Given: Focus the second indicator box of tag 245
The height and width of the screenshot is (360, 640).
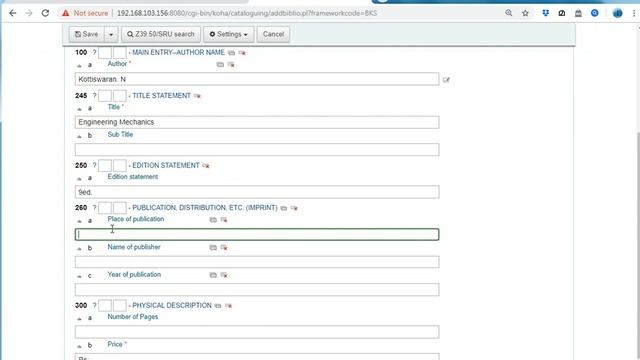Looking at the screenshot, I should click(x=120, y=96).
